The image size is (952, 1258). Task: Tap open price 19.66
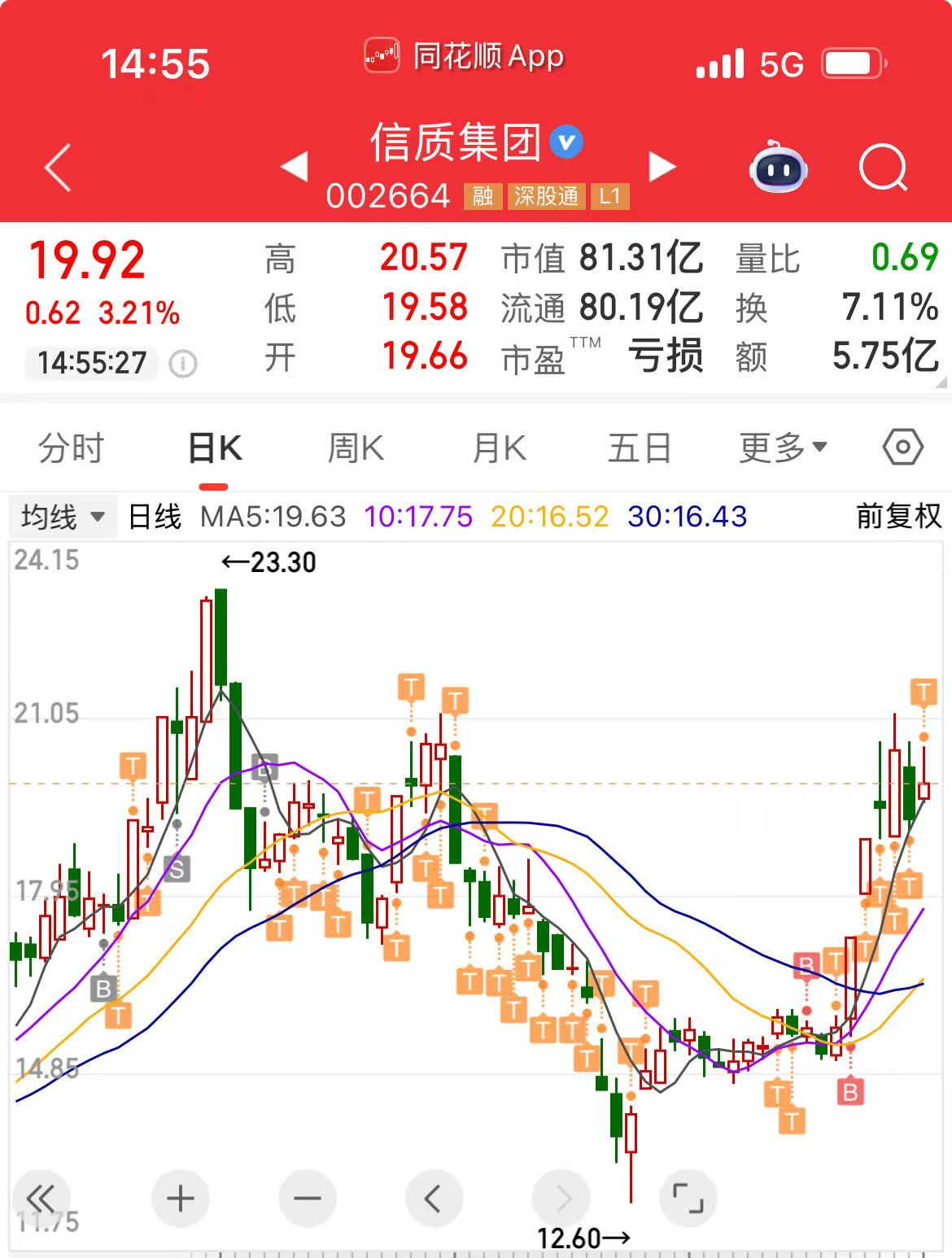[425, 356]
